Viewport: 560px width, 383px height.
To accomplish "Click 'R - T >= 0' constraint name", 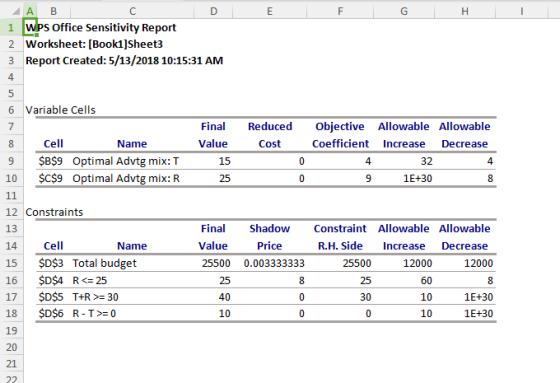I will pyautogui.click(x=94, y=313).
